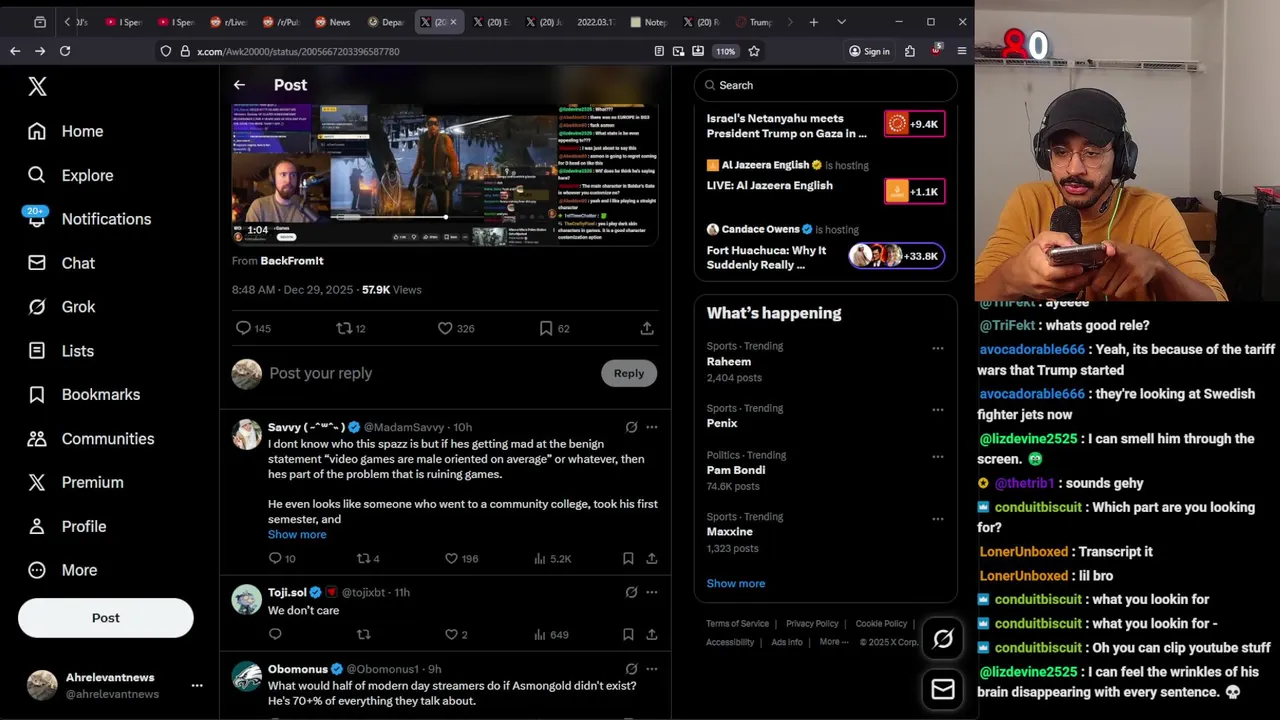Open floating Messages envelope button
The height and width of the screenshot is (720, 1280).
pyautogui.click(x=943, y=689)
